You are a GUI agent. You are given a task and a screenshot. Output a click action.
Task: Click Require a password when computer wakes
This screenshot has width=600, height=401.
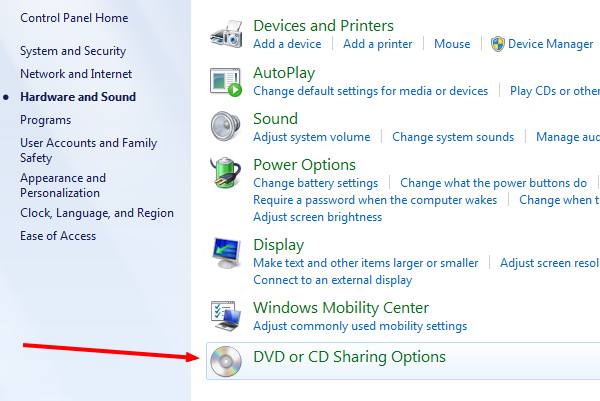click(375, 200)
